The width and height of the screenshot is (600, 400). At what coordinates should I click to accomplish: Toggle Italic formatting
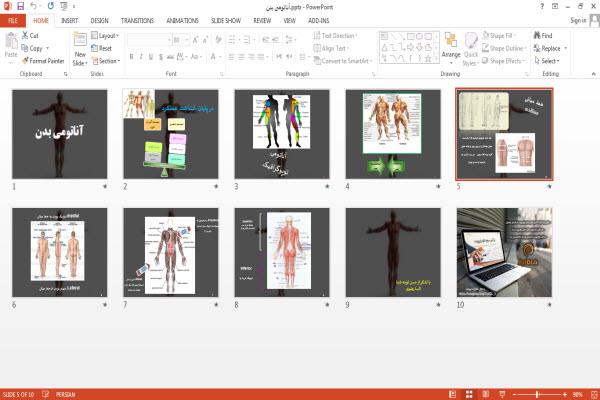[x=141, y=57]
